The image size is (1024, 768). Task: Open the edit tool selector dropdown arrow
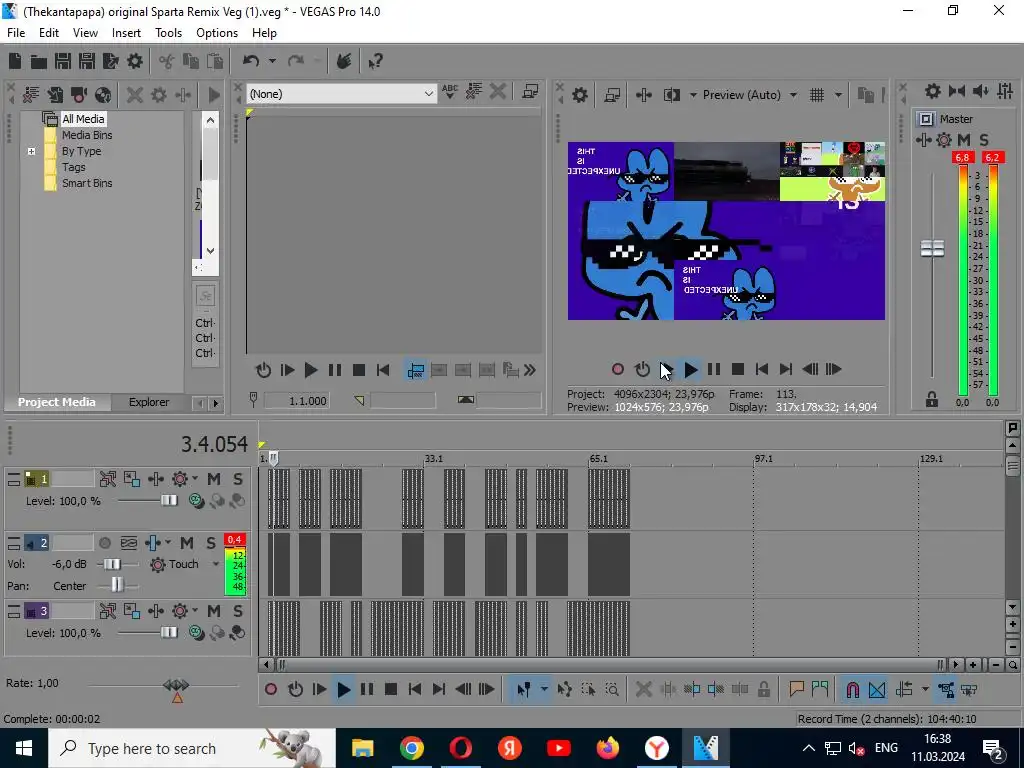click(x=543, y=690)
